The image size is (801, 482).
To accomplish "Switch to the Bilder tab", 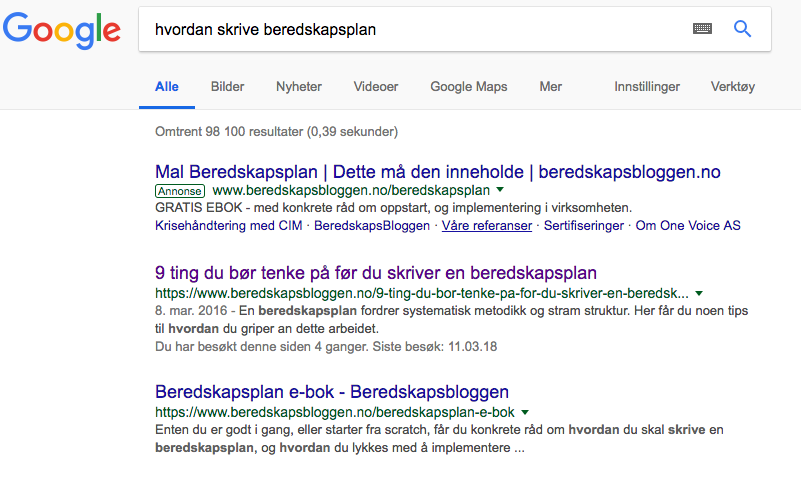I will pos(227,87).
